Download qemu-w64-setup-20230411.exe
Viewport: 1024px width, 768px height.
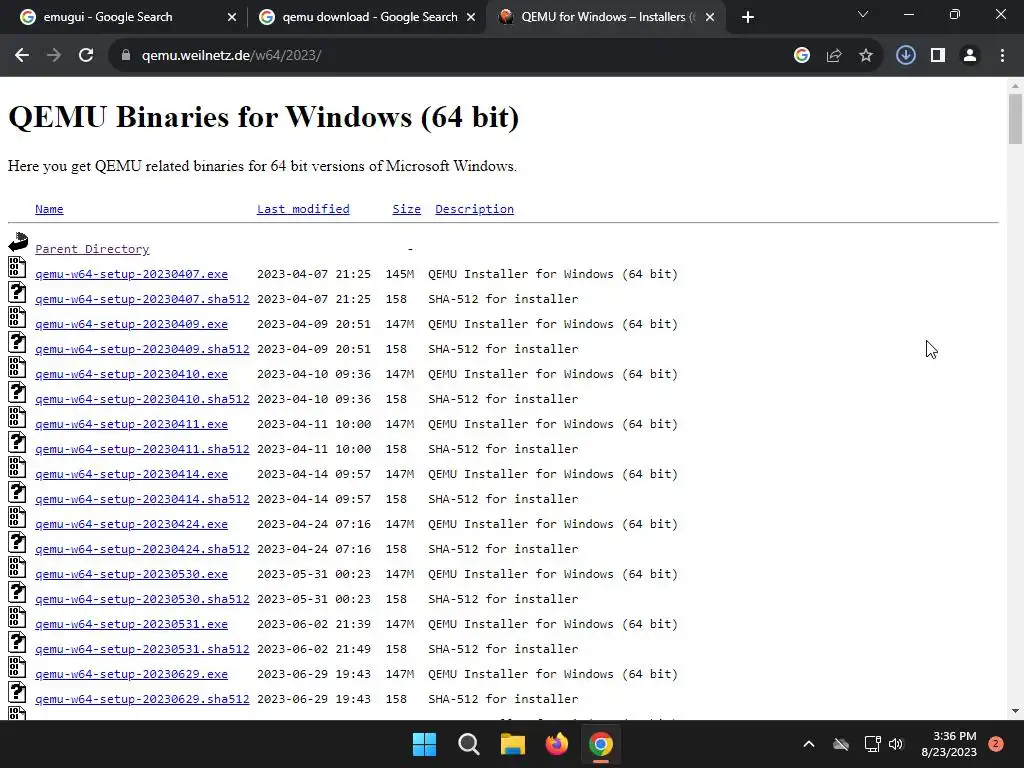[131, 424]
